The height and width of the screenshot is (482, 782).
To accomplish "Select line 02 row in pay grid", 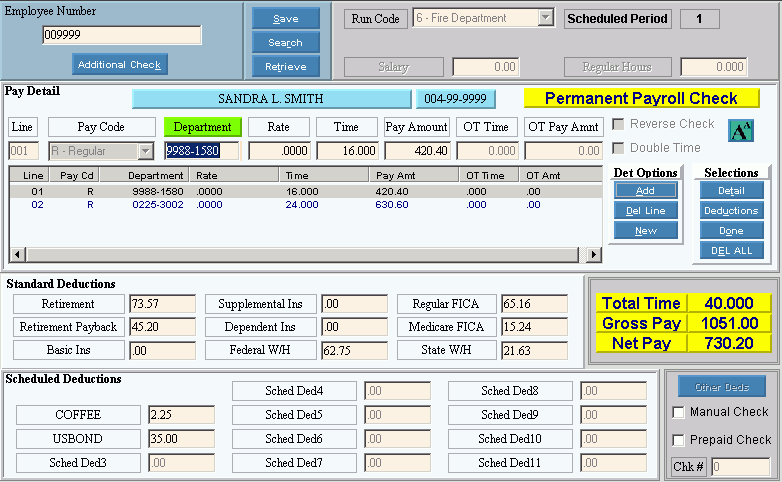I will click(300, 204).
